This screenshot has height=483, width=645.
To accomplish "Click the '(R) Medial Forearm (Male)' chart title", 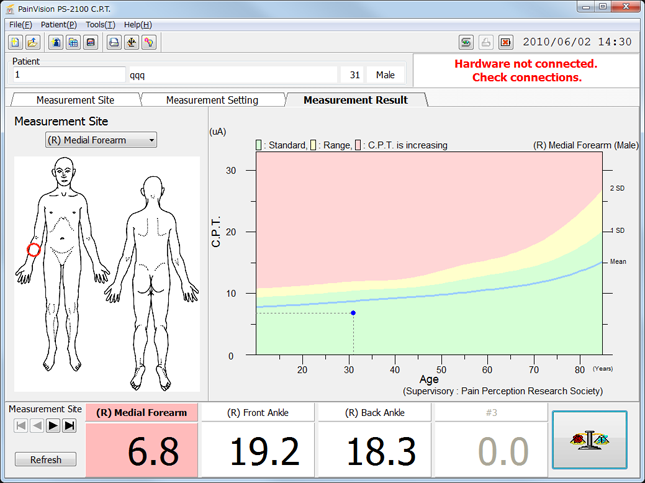I will pyautogui.click(x=586, y=145).
